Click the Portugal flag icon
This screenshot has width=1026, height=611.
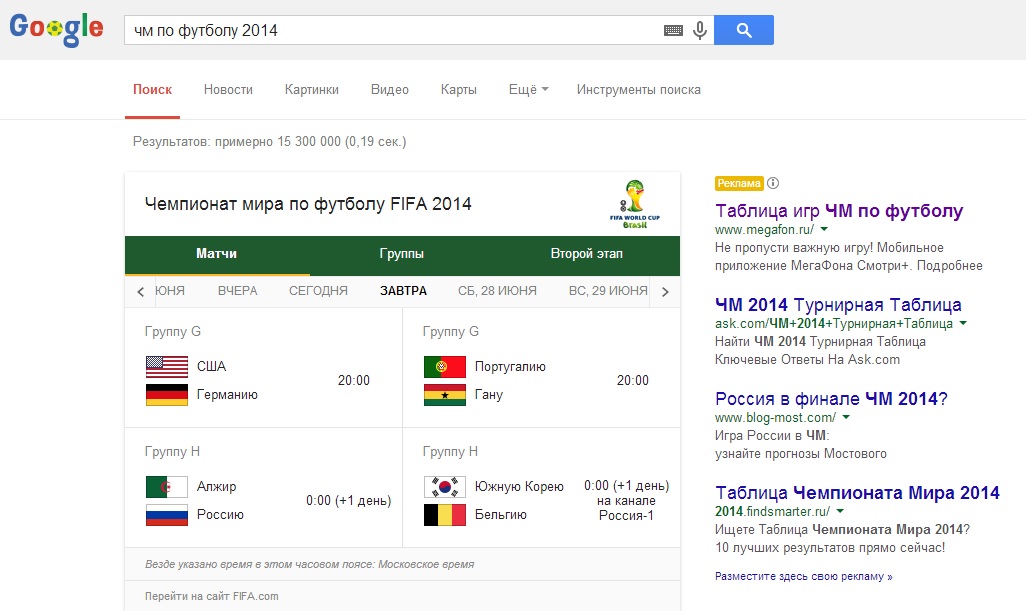coord(444,366)
